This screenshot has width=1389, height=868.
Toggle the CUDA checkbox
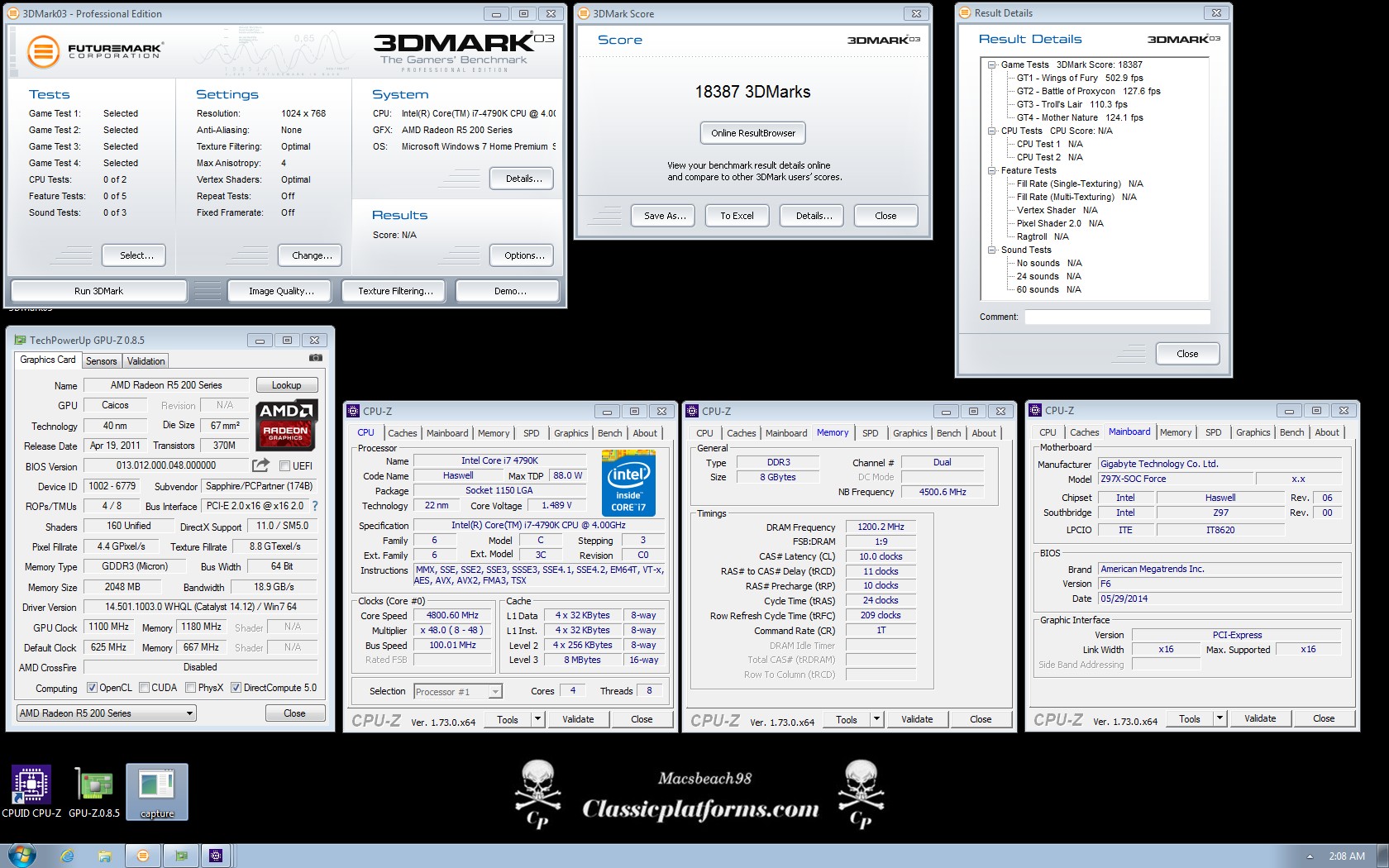145,687
